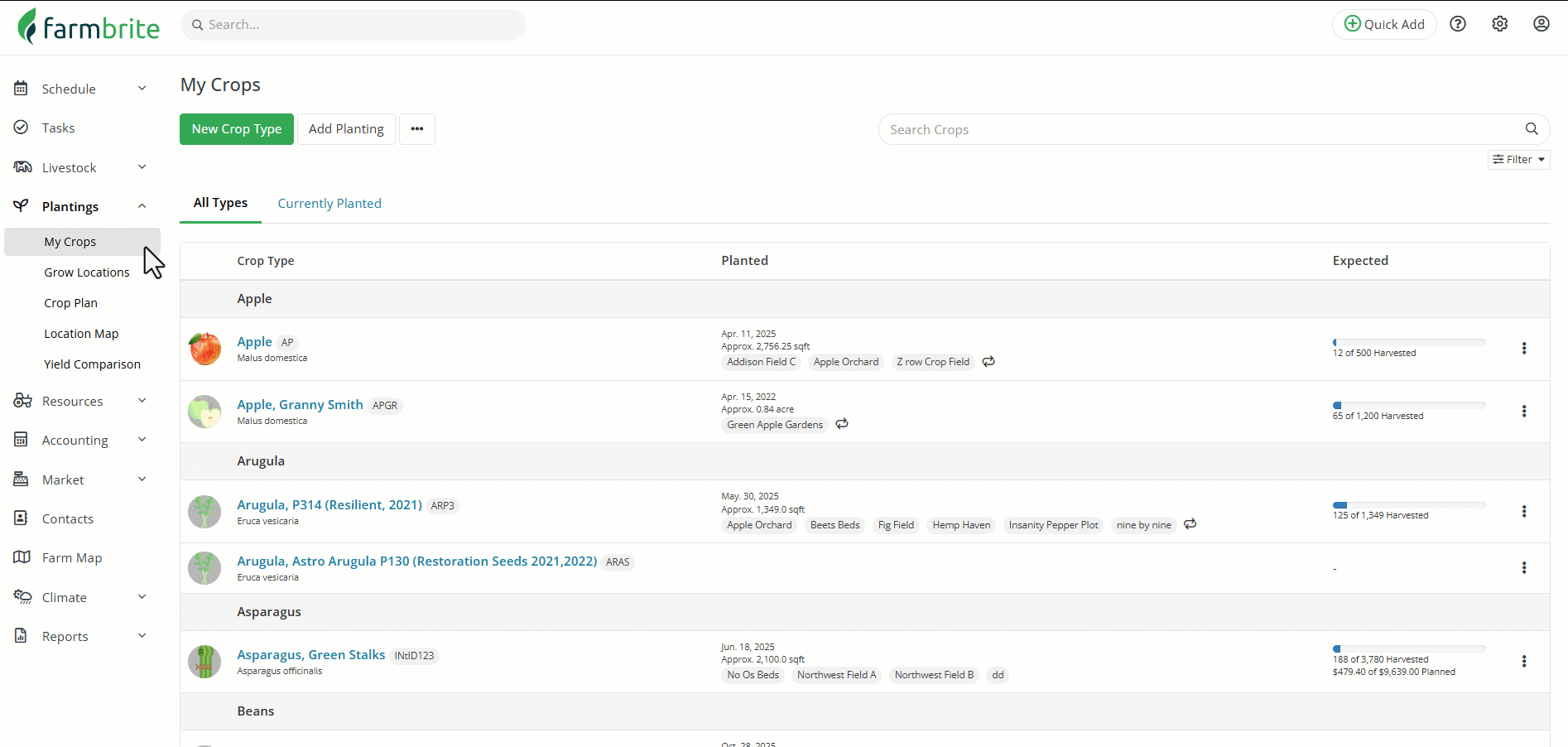Screen dimensions: 1568x747
Task: Open My Crops in the sidebar
Action: click(x=83, y=242)
